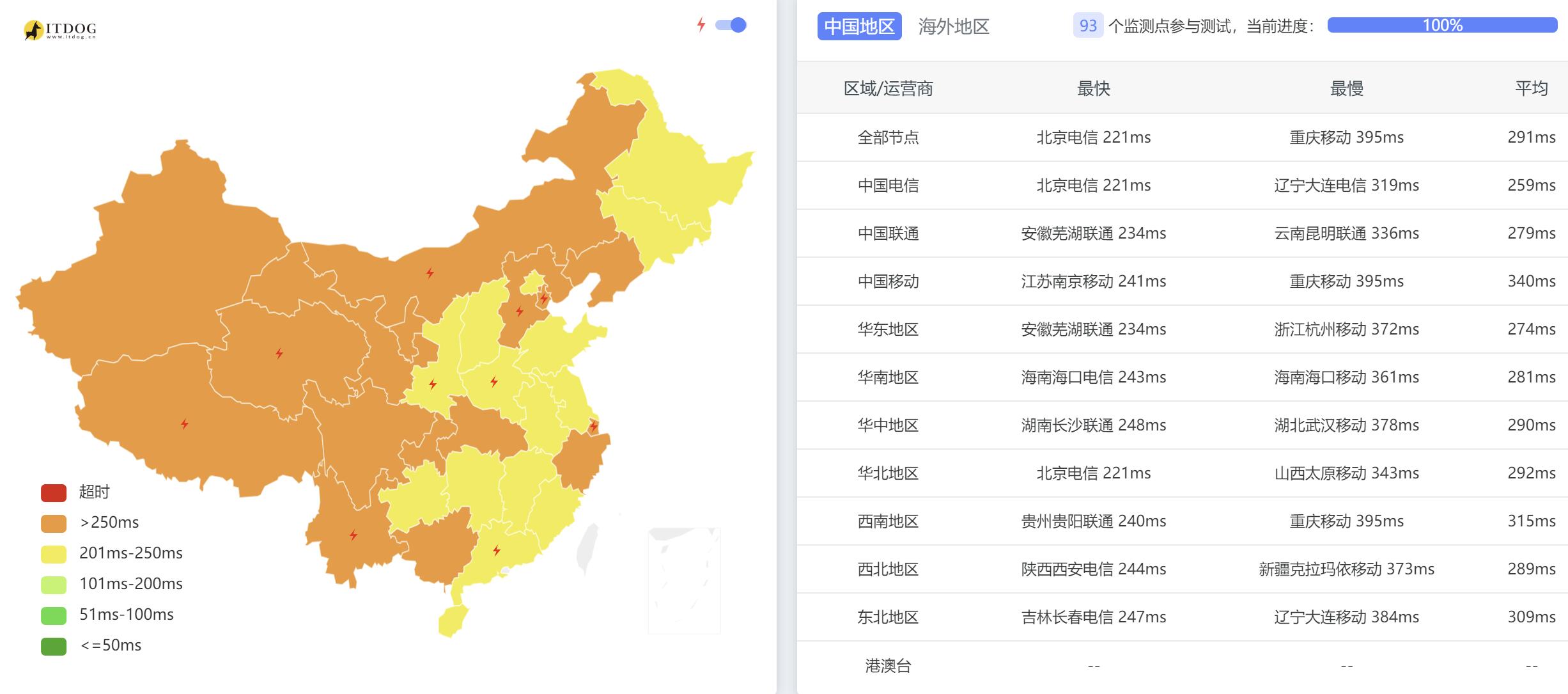
Task: Click 贵州贵阳联通 240ms cell
Action: pos(1094,521)
